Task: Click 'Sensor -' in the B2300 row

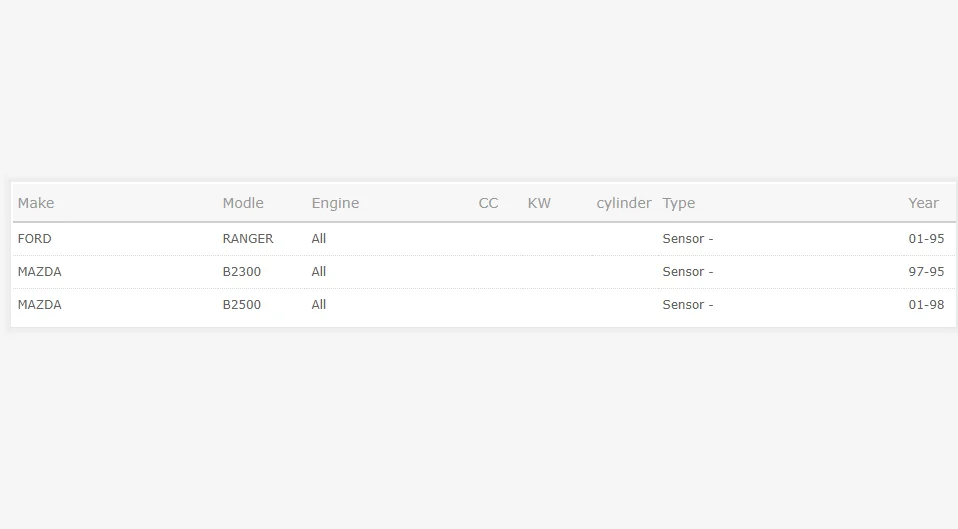Action: tap(688, 272)
